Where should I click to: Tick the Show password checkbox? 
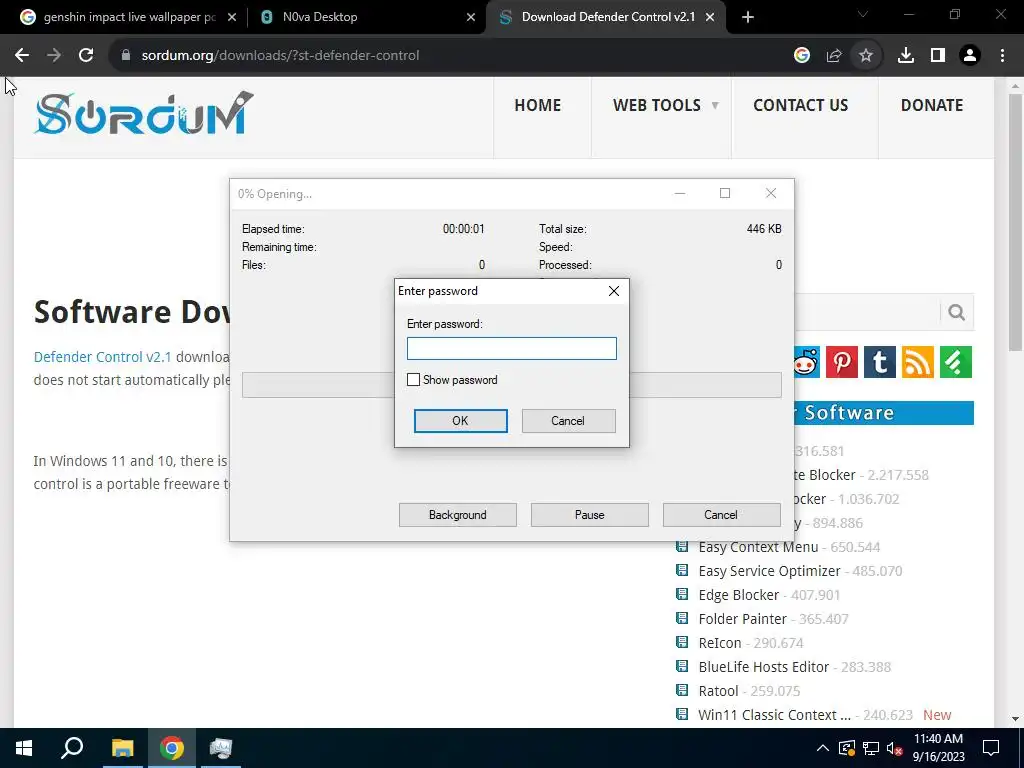[413, 379]
